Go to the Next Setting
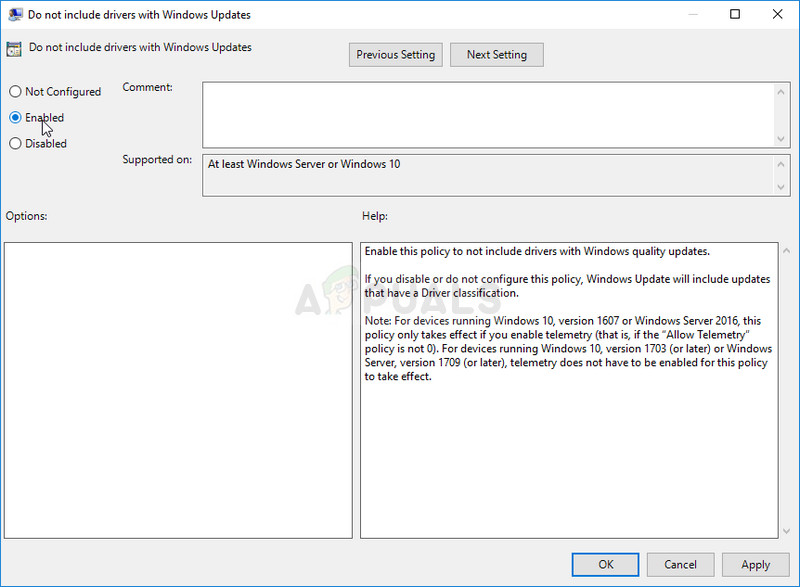800x587 pixels. click(x=496, y=55)
